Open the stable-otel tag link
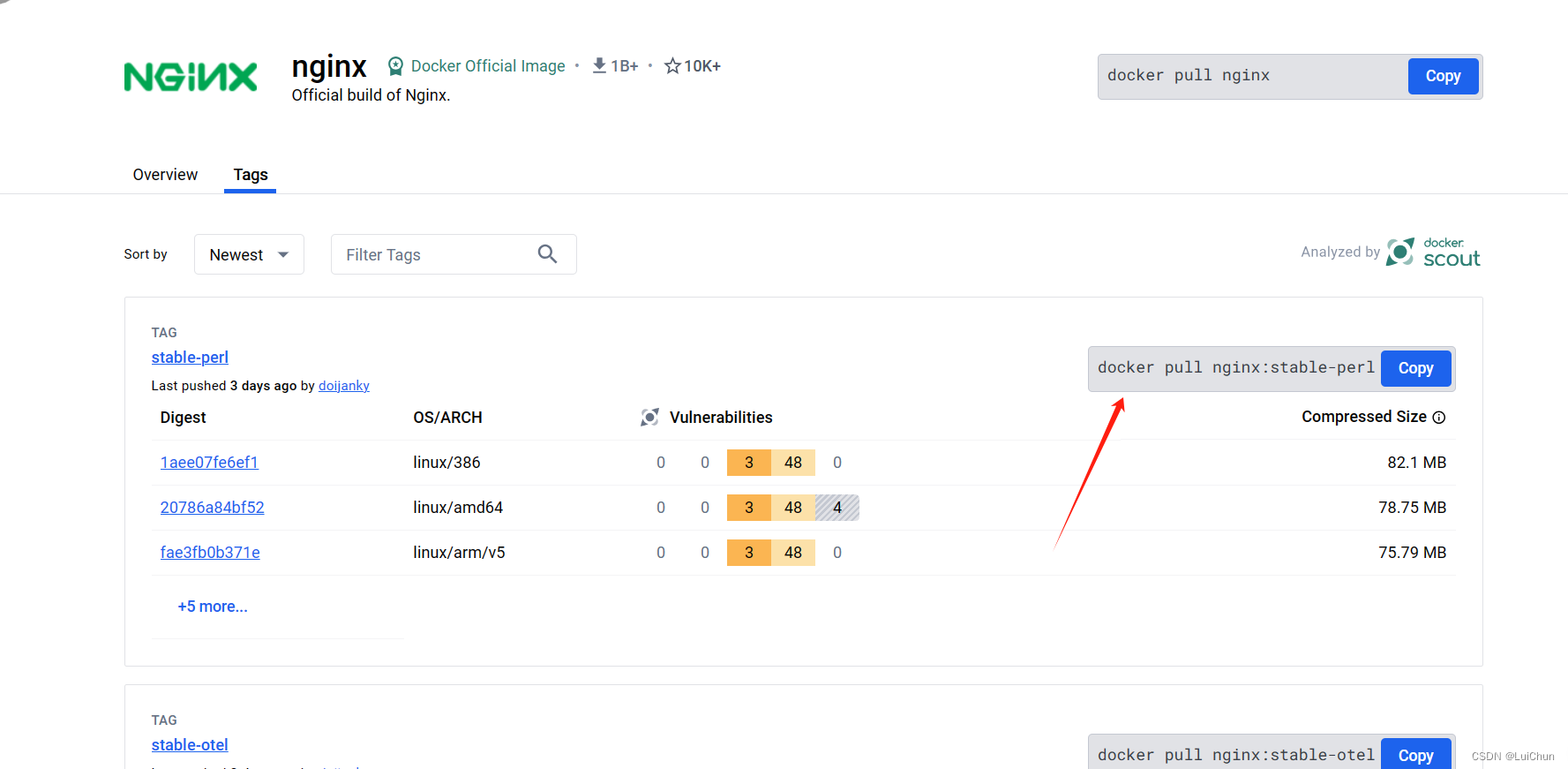 [x=190, y=745]
